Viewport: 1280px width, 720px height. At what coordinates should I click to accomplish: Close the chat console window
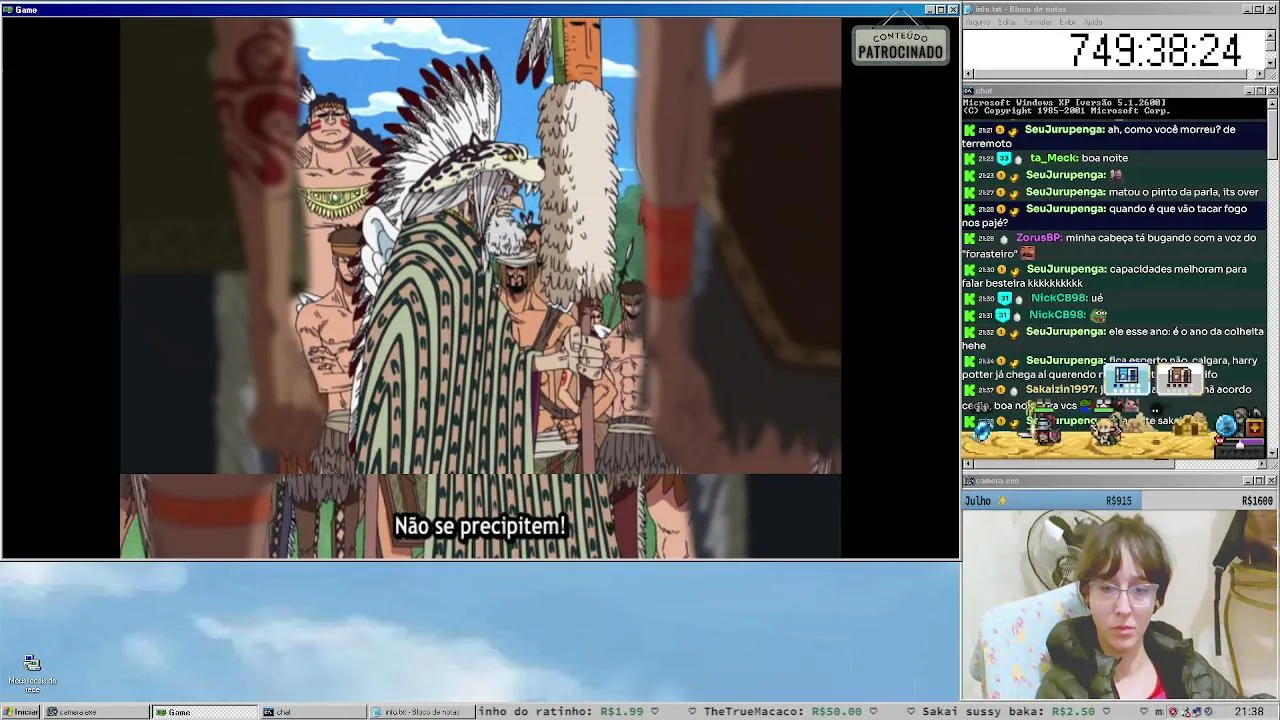(x=1272, y=91)
